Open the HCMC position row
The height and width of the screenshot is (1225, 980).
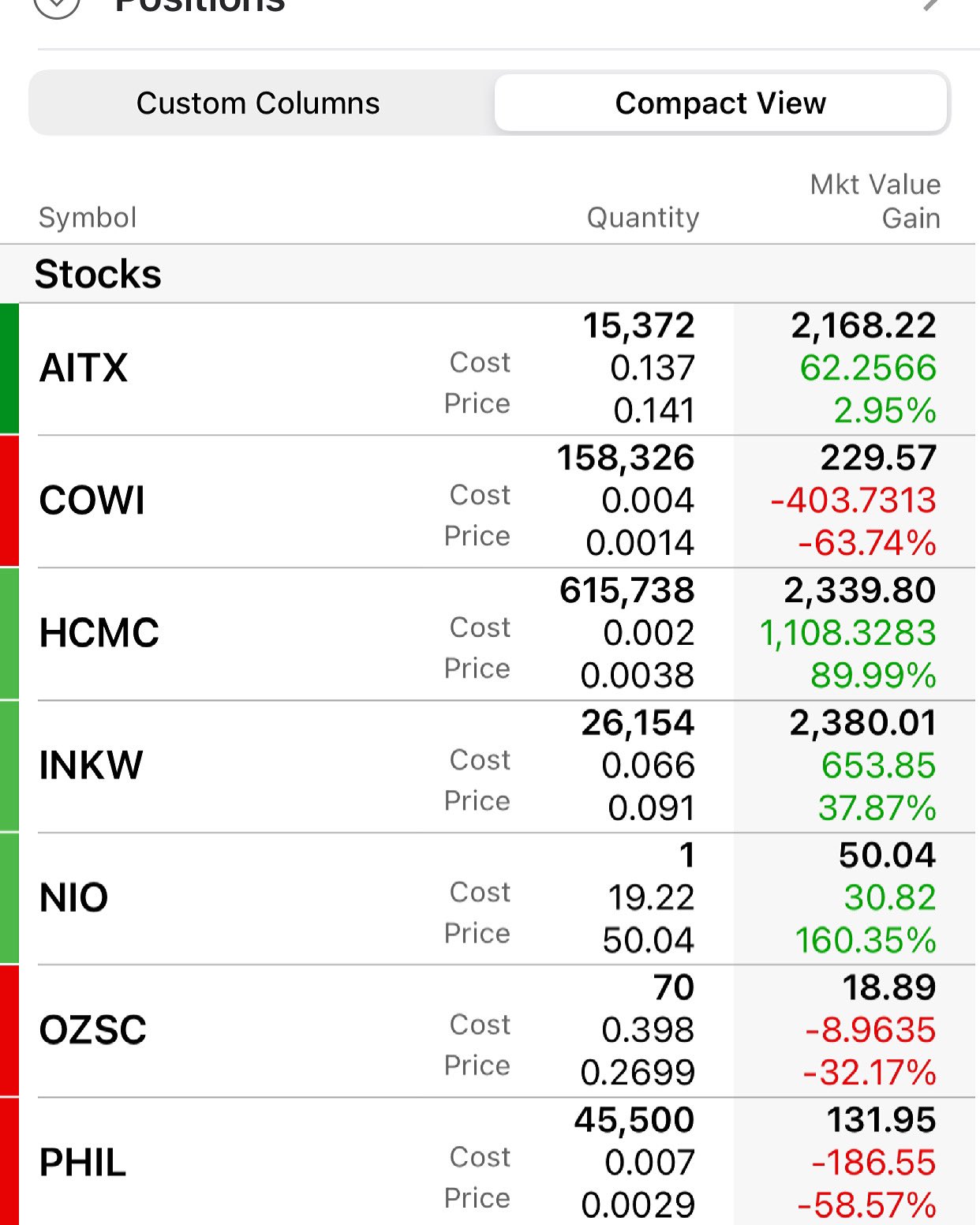(x=488, y=634)
